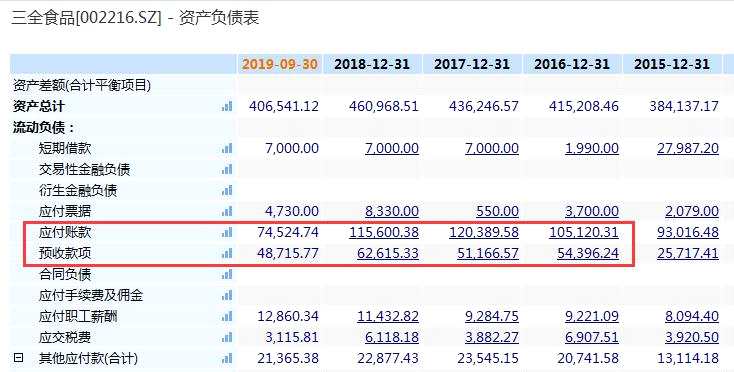The image size is (734, 372).
Task: Open 应付票据 value 2,079.00 link
Action: point(692,212)
